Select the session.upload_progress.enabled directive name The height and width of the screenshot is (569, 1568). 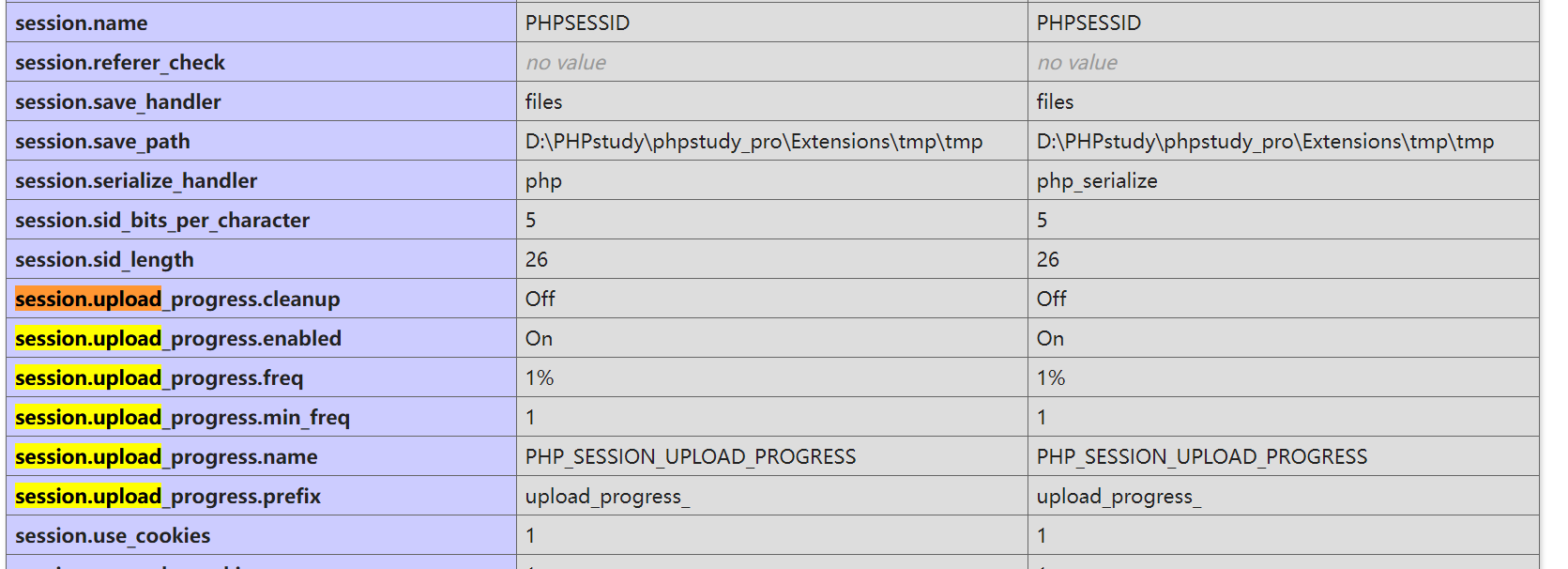click(x=178, y=338)
